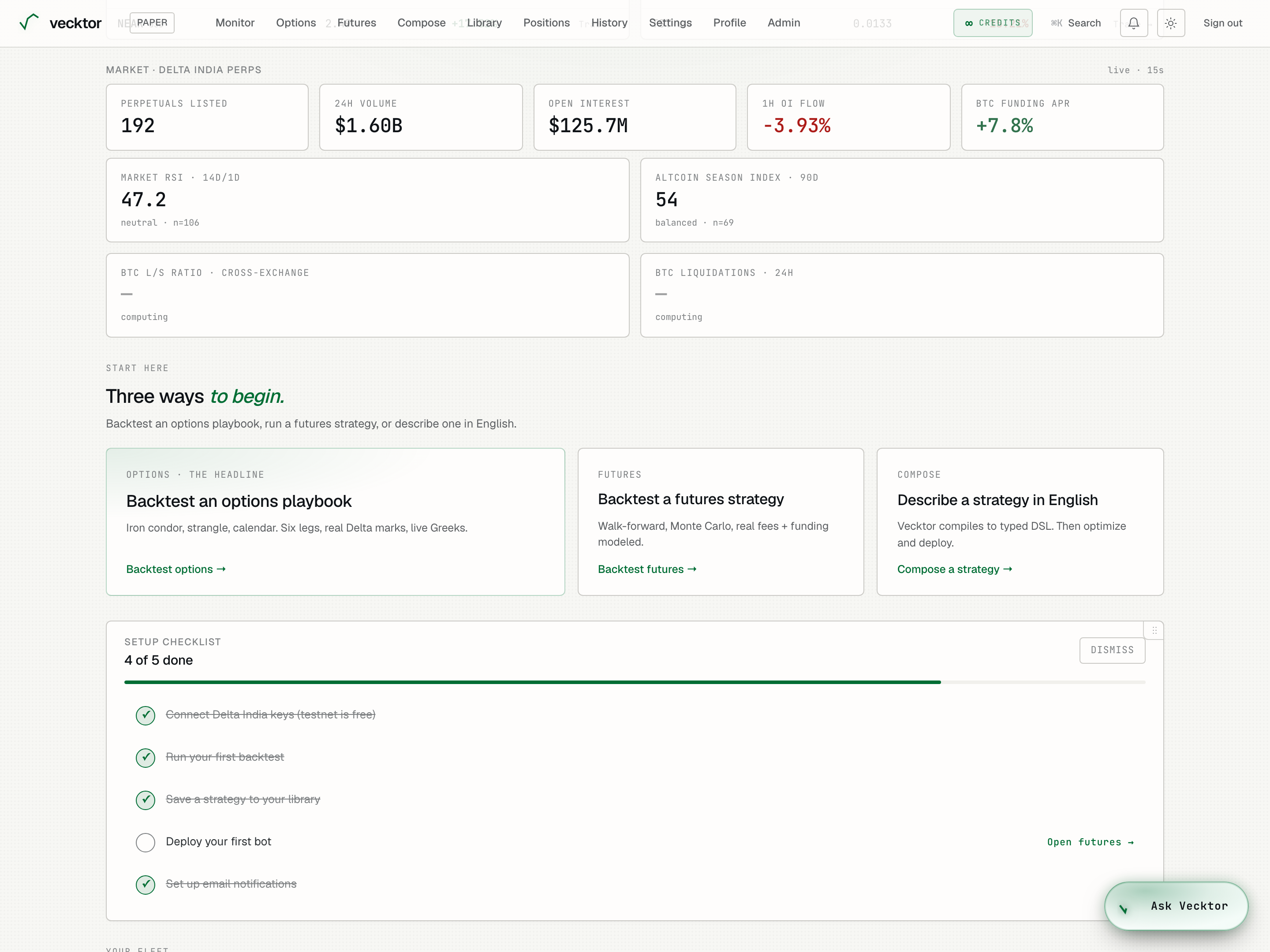Click the BTC Funding APR card
Viewport: 1270px width, 952px height.
coord(1062,117)
